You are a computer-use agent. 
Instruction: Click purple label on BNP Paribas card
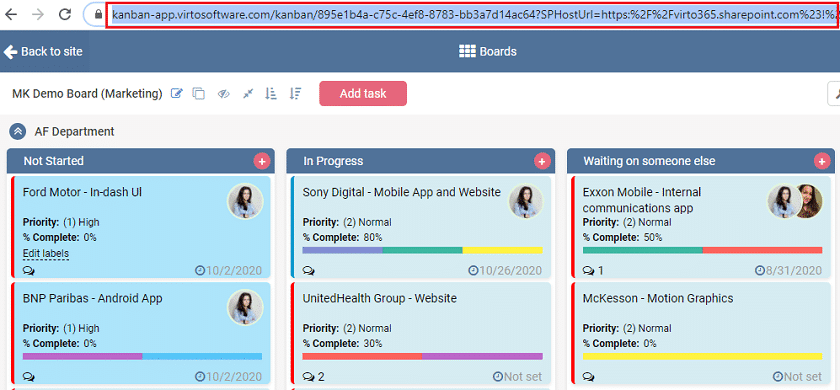tap(82, 356)
